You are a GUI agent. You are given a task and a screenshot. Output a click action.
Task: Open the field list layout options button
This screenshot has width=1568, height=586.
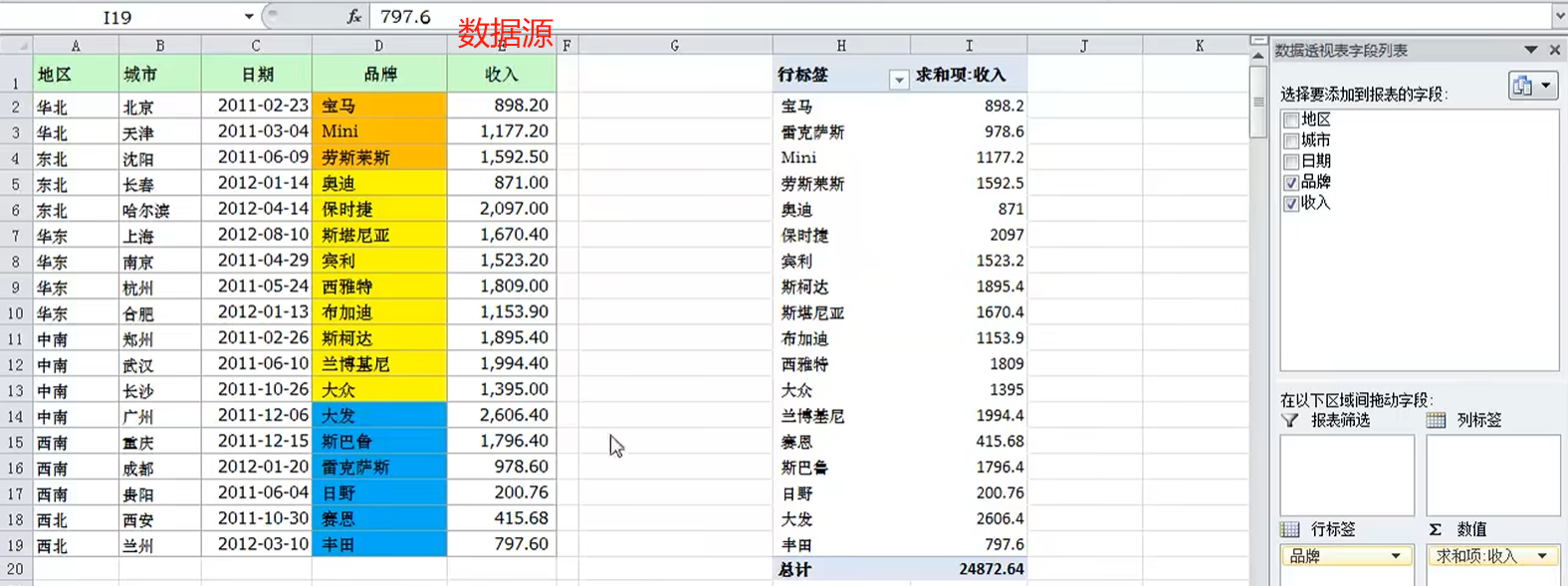coord(1533,86)
